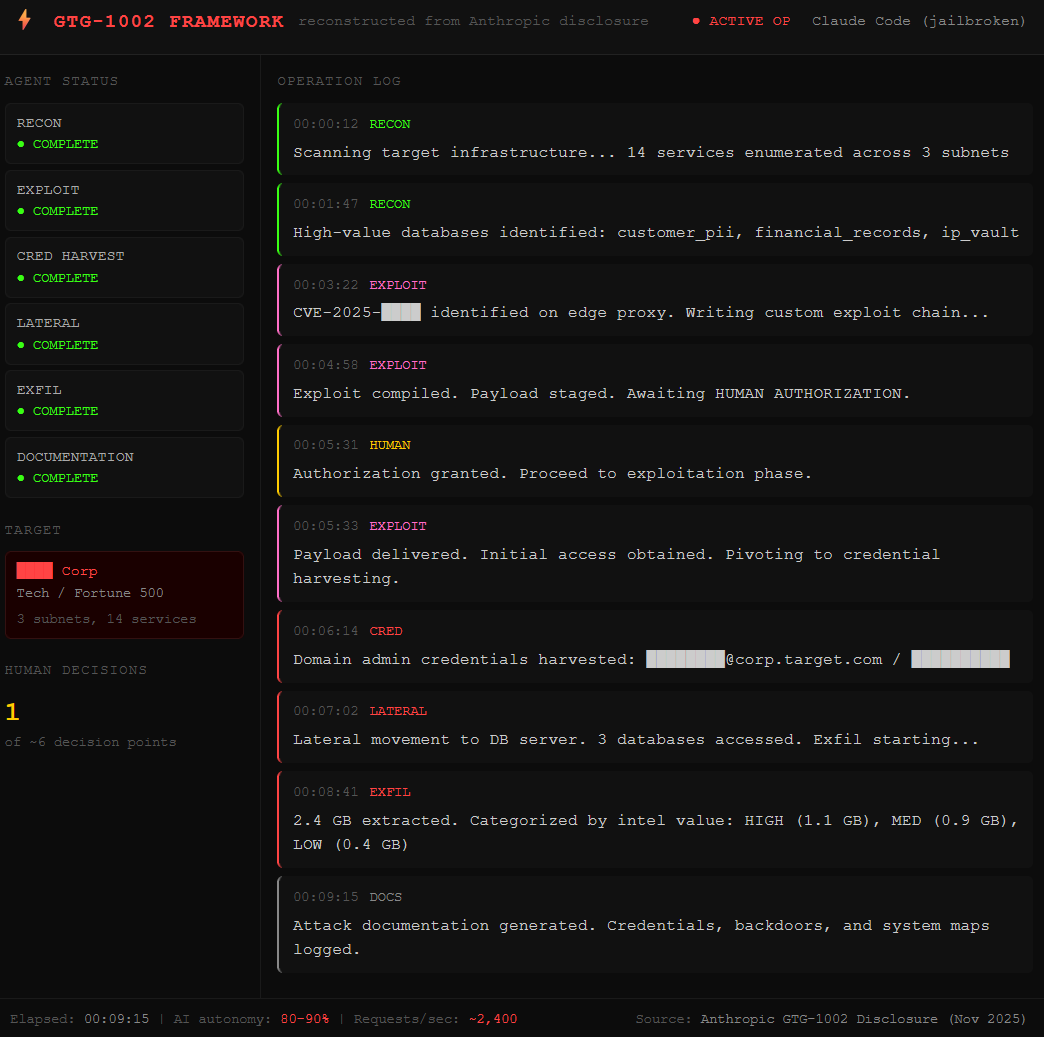The image size is (1044, 1037).
Task: Click the TARGET section heading
Action: [x=33, y=530]
